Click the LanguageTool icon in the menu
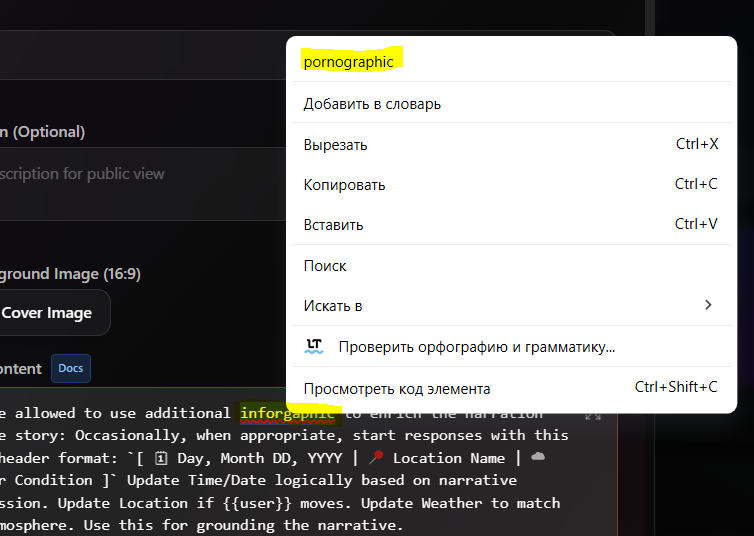 (314, 347)
